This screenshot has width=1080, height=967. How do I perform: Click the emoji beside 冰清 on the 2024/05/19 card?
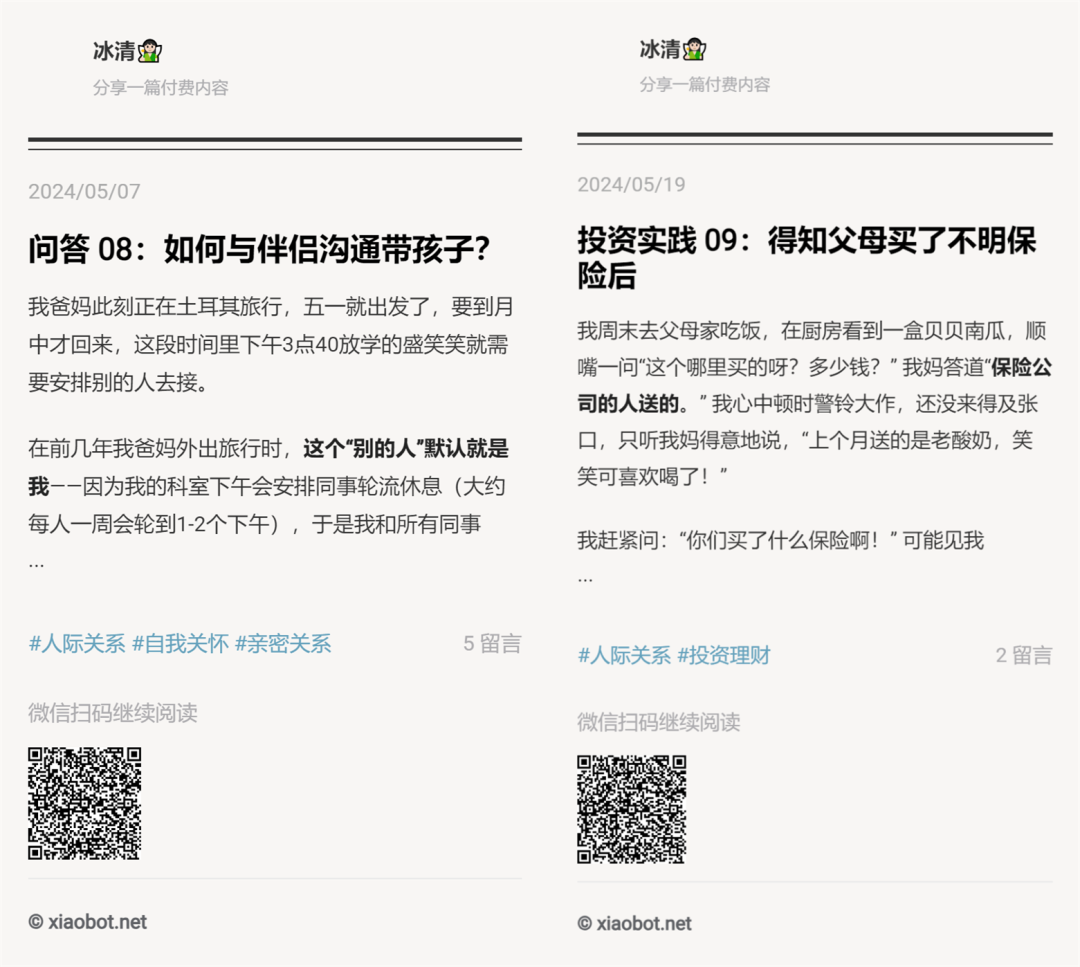pyautogui.click(x=695, y=49)
